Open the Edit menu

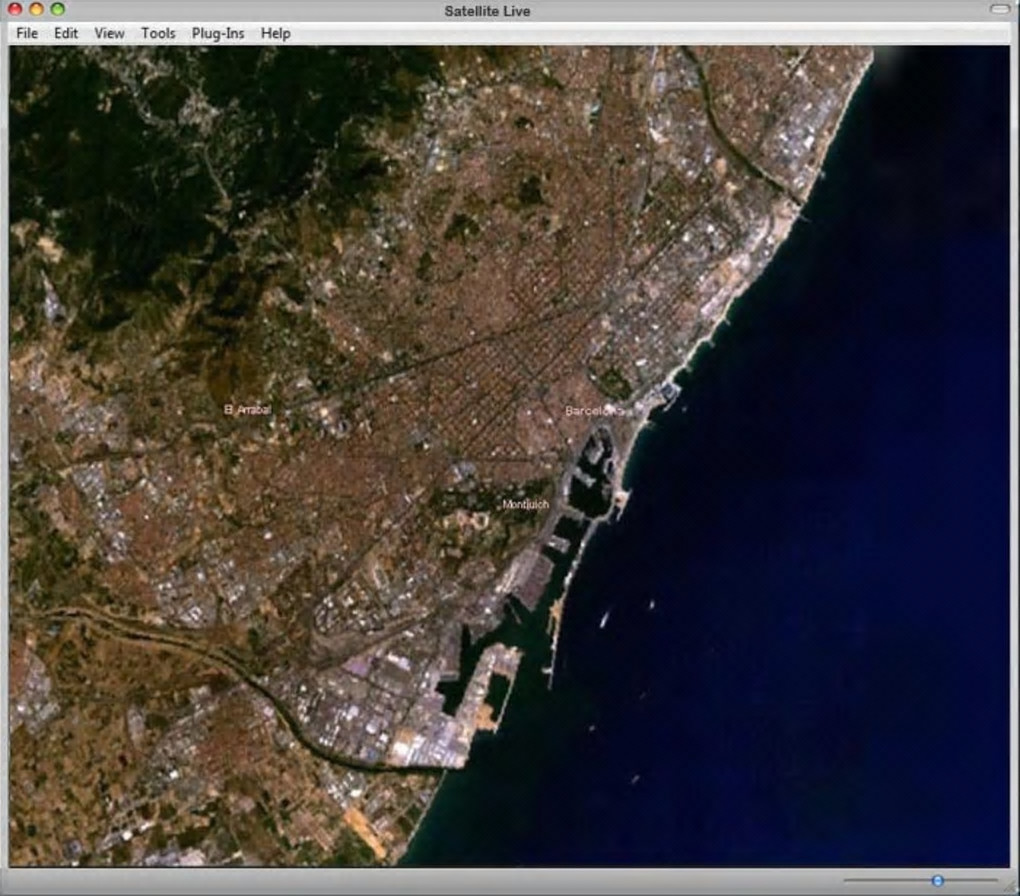coord(66,33)
